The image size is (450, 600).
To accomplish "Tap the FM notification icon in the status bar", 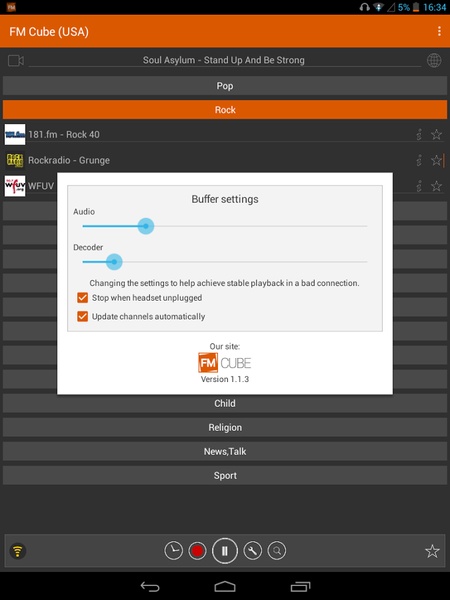I will point(11,7).
